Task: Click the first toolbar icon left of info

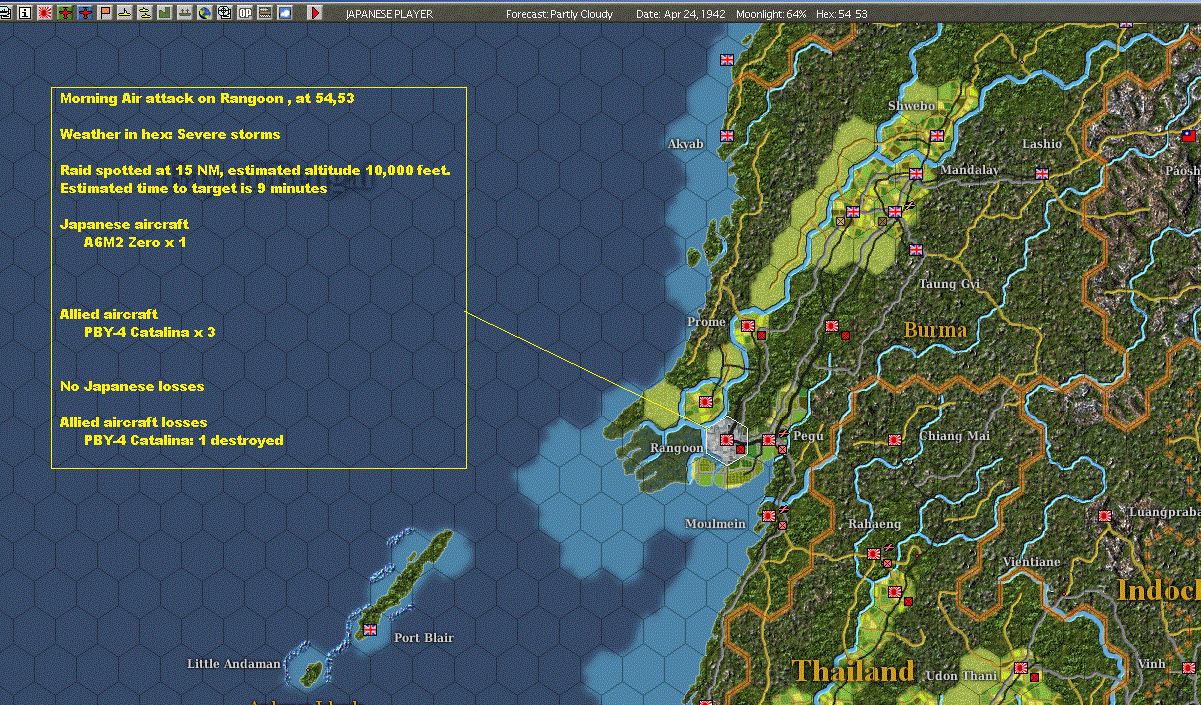Action: (x=5, y=13)
